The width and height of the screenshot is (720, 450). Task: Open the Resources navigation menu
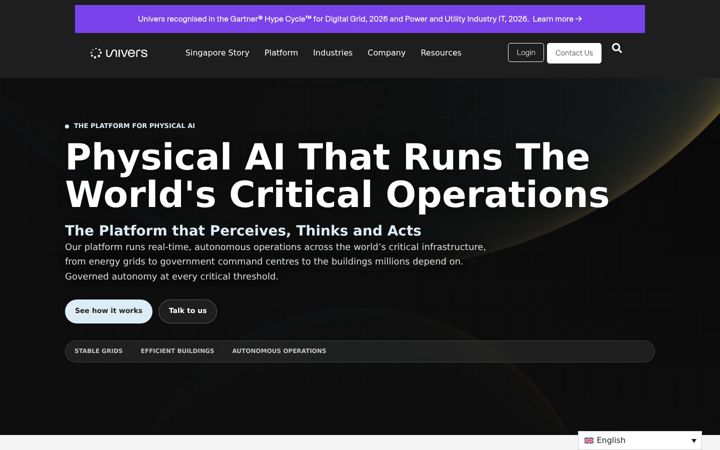click(441, 53)
